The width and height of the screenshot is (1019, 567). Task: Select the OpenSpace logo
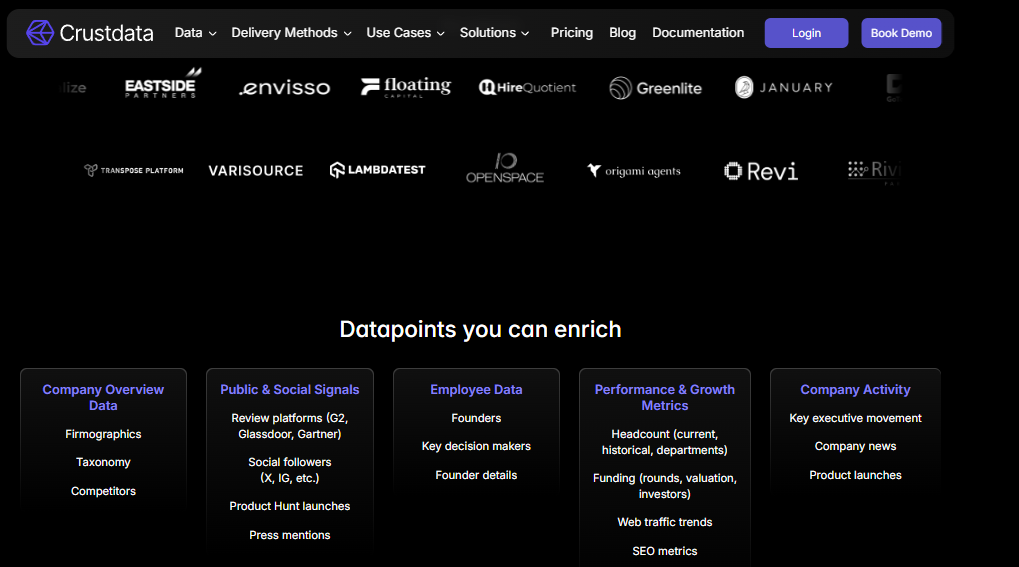point(505,168)
